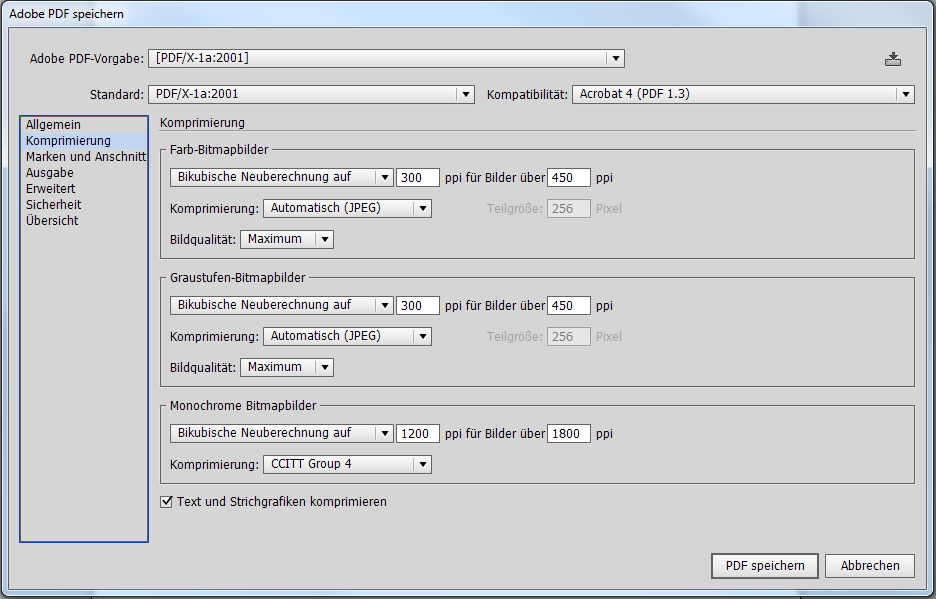The width and height of the screenshot is (936, 599).
Task: Select Ausgabe in the section list
Action: pos(84,173)
